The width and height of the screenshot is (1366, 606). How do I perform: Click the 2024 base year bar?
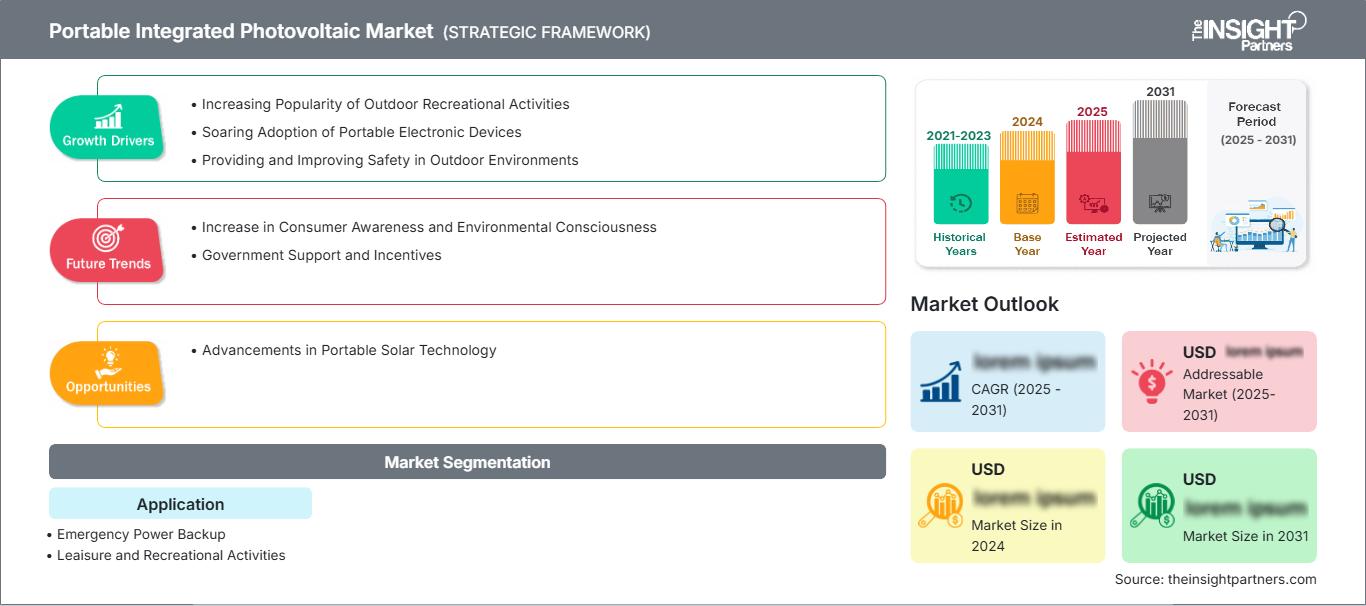(1027, 177)
